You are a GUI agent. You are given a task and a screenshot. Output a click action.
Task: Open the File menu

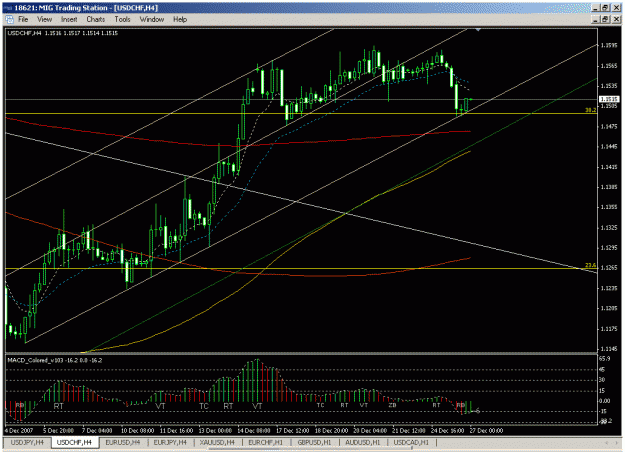click(x=23, y=19)
